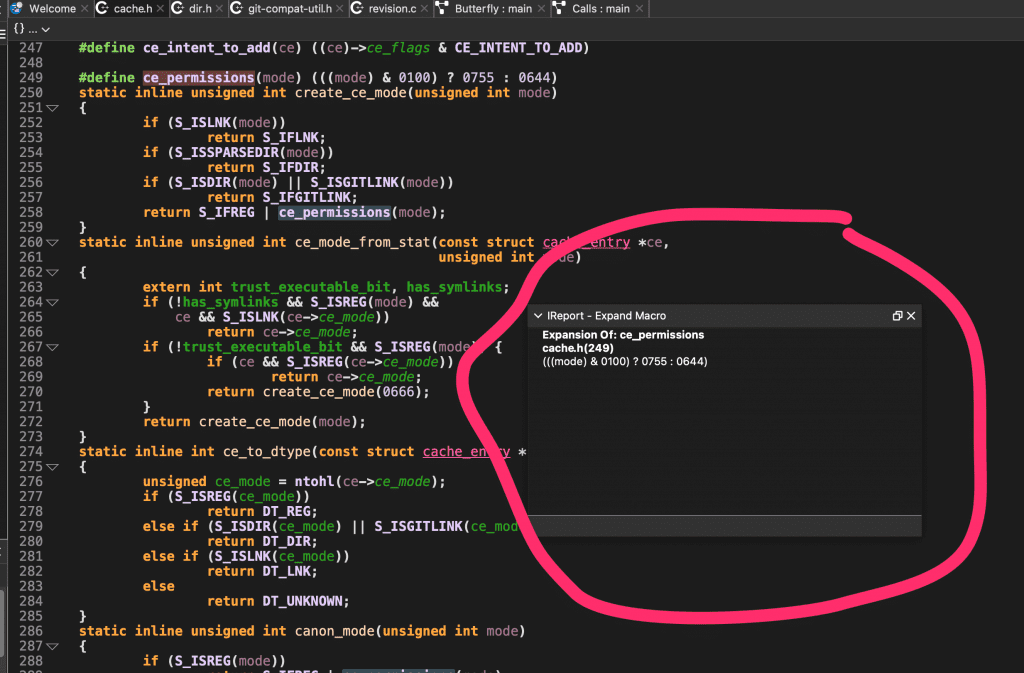The height and width of the screenshot is (673, 1024).
Task: Click DT_UNKNOWN on line 284
Action: point(302,601)
